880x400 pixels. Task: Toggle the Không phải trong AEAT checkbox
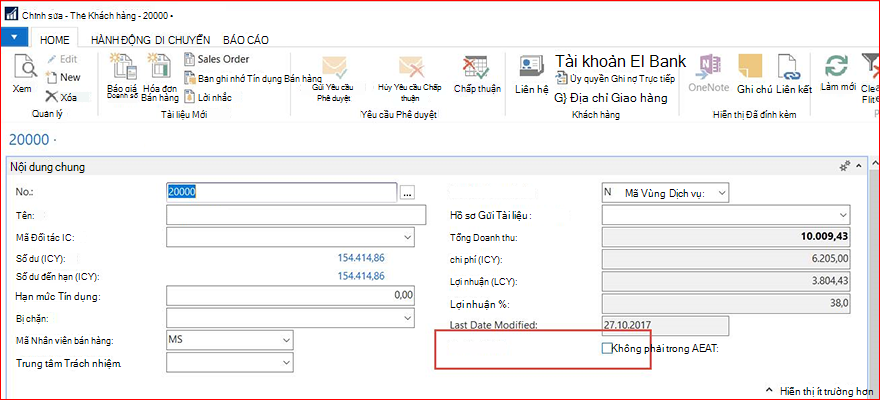(x=606, y=348)
